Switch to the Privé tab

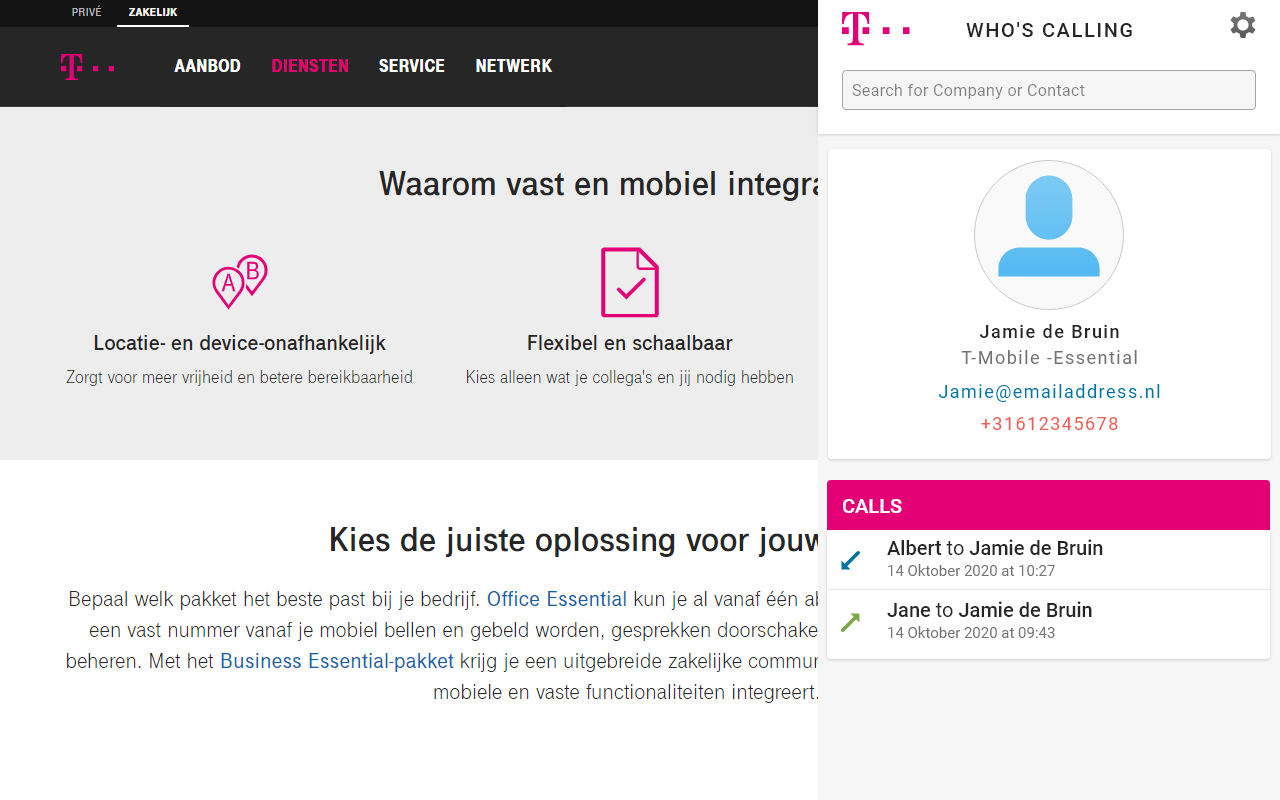(x=87, y=13)
